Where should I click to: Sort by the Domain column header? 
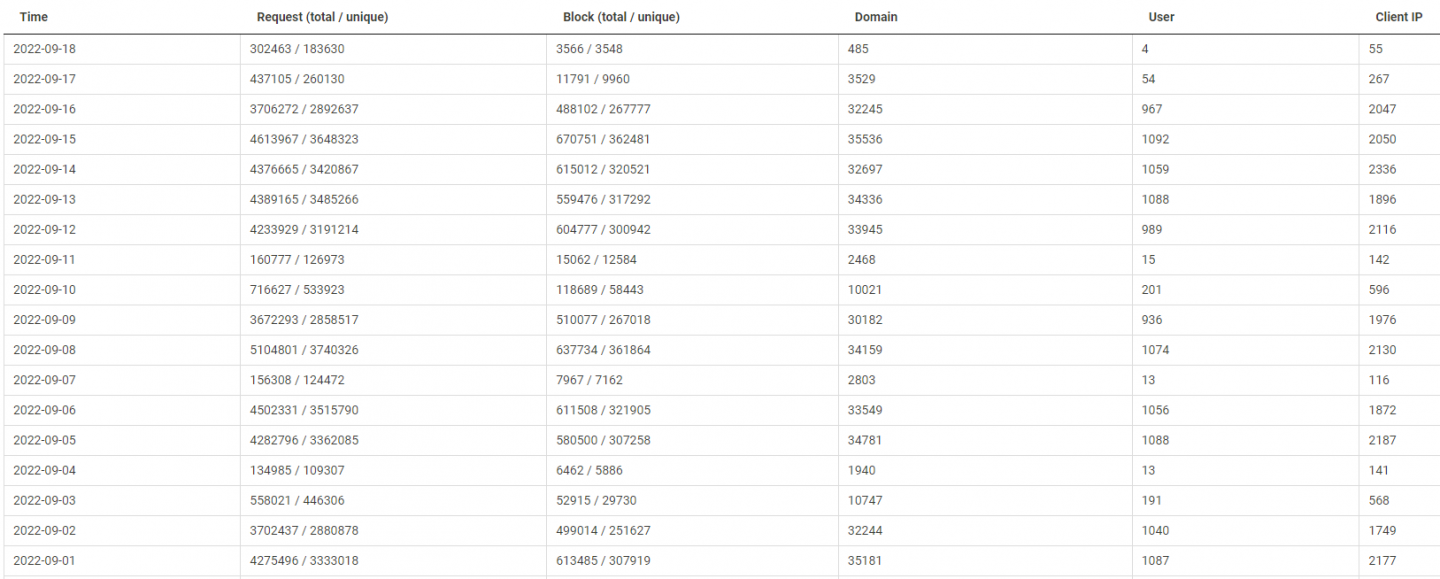click(x=876, y=17)
